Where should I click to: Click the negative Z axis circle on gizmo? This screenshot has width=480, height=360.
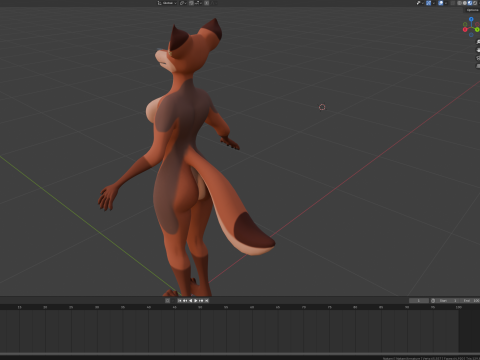[x=471, y=35]
